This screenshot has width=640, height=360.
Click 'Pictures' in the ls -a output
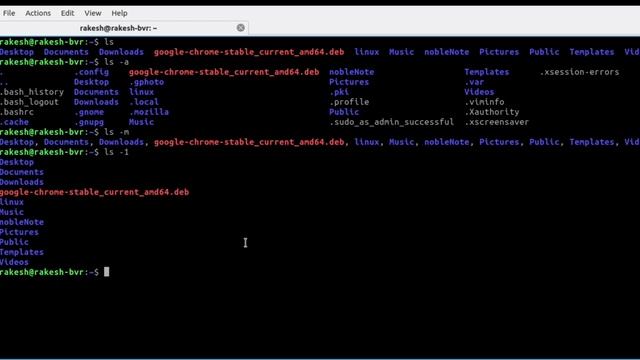click(349, 82)
